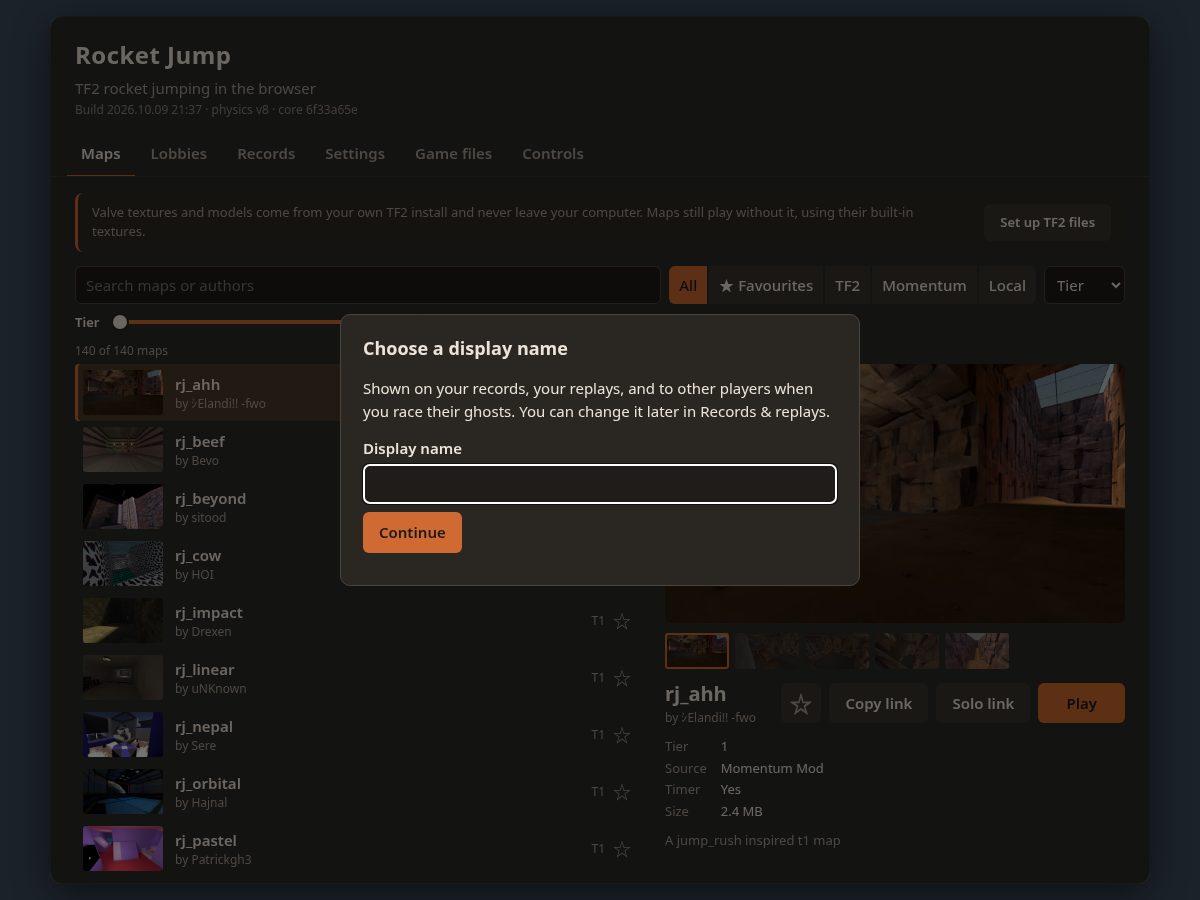Go to the Settings tab
The width and height of the screenshot is (1200, 900).
coord(355,154)
